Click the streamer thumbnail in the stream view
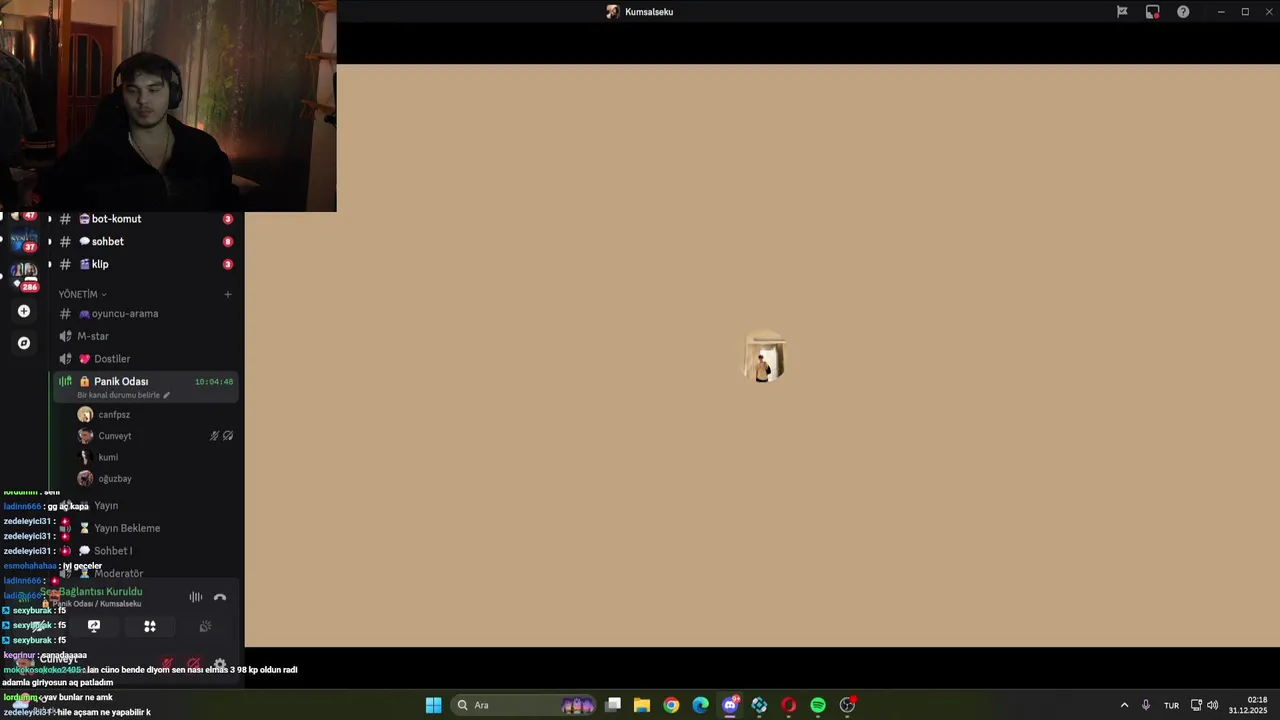The width and height of the screenshot is (1280, 720). (x=765, y=358)
